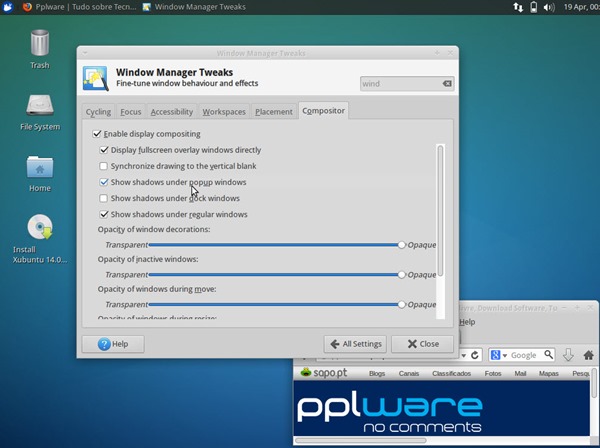The height and width of the screenshot is (448, 600).
Task: Switch to the Accessibility tab
Action: coord(172,112)
